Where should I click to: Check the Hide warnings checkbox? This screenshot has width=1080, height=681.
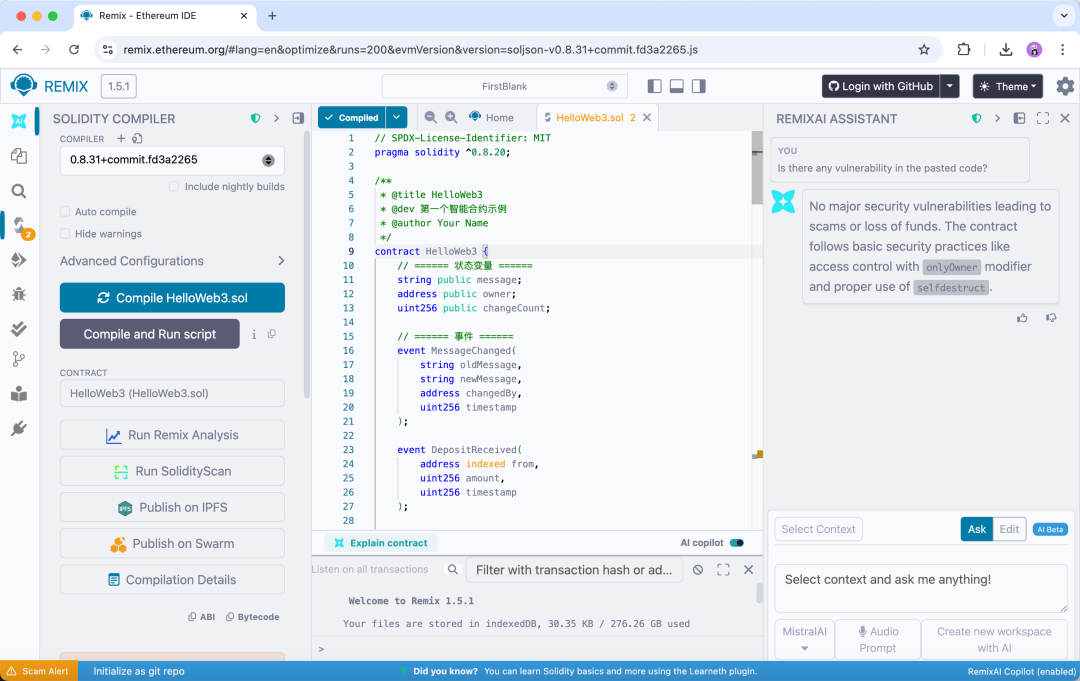65,233
